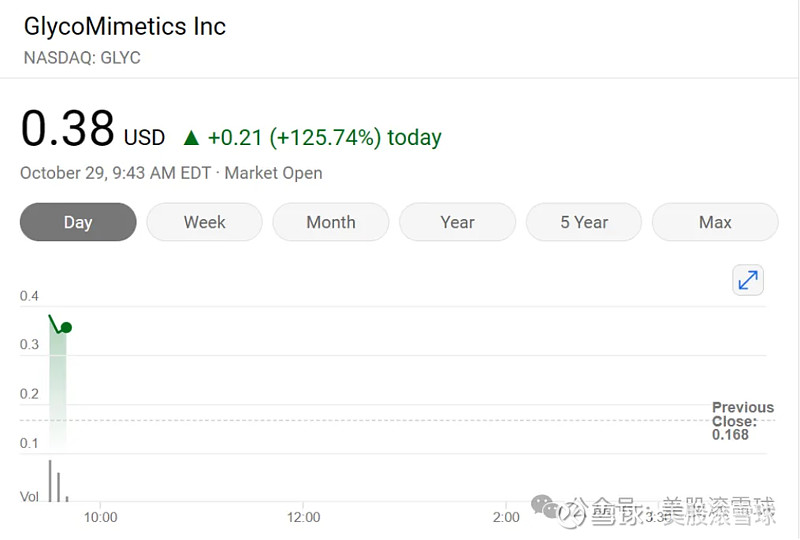Screen dimensions: 800x540
Task: Click the green current price dot
Action: click(x=66, y=328)
